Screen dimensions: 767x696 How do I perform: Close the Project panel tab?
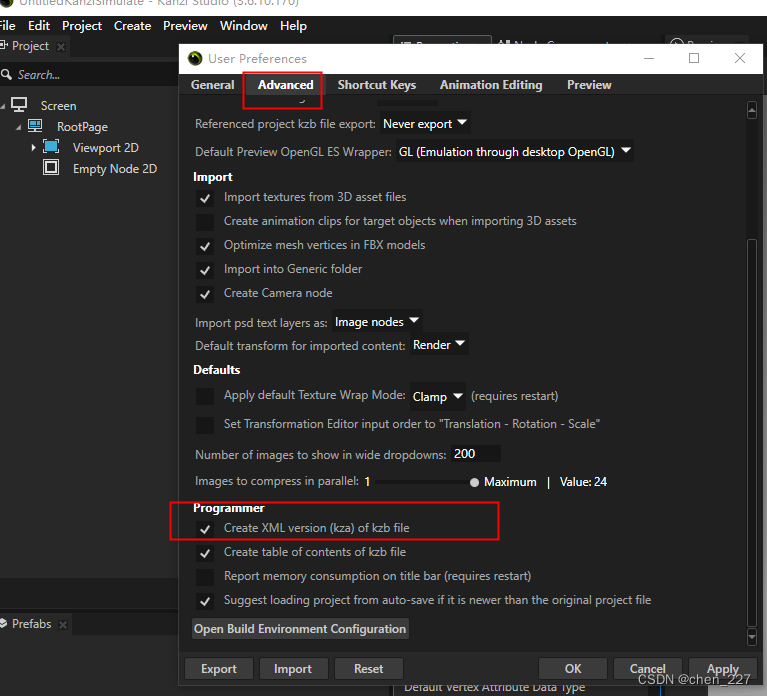(x=61, y=47)
